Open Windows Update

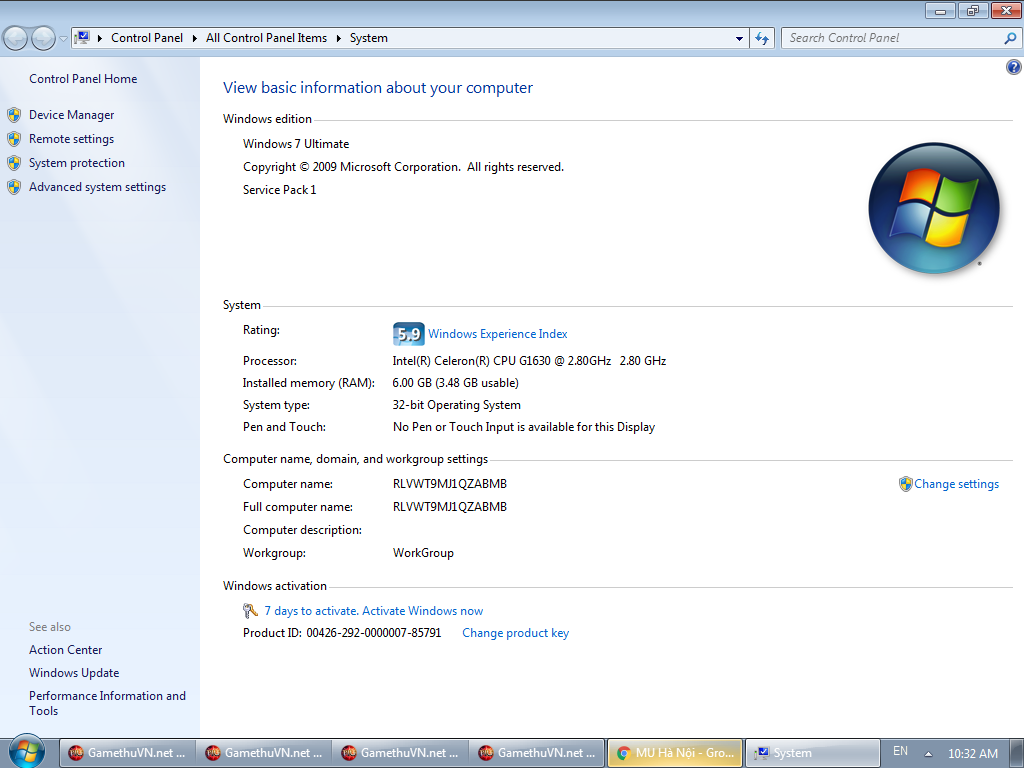[x=74, y=673]
